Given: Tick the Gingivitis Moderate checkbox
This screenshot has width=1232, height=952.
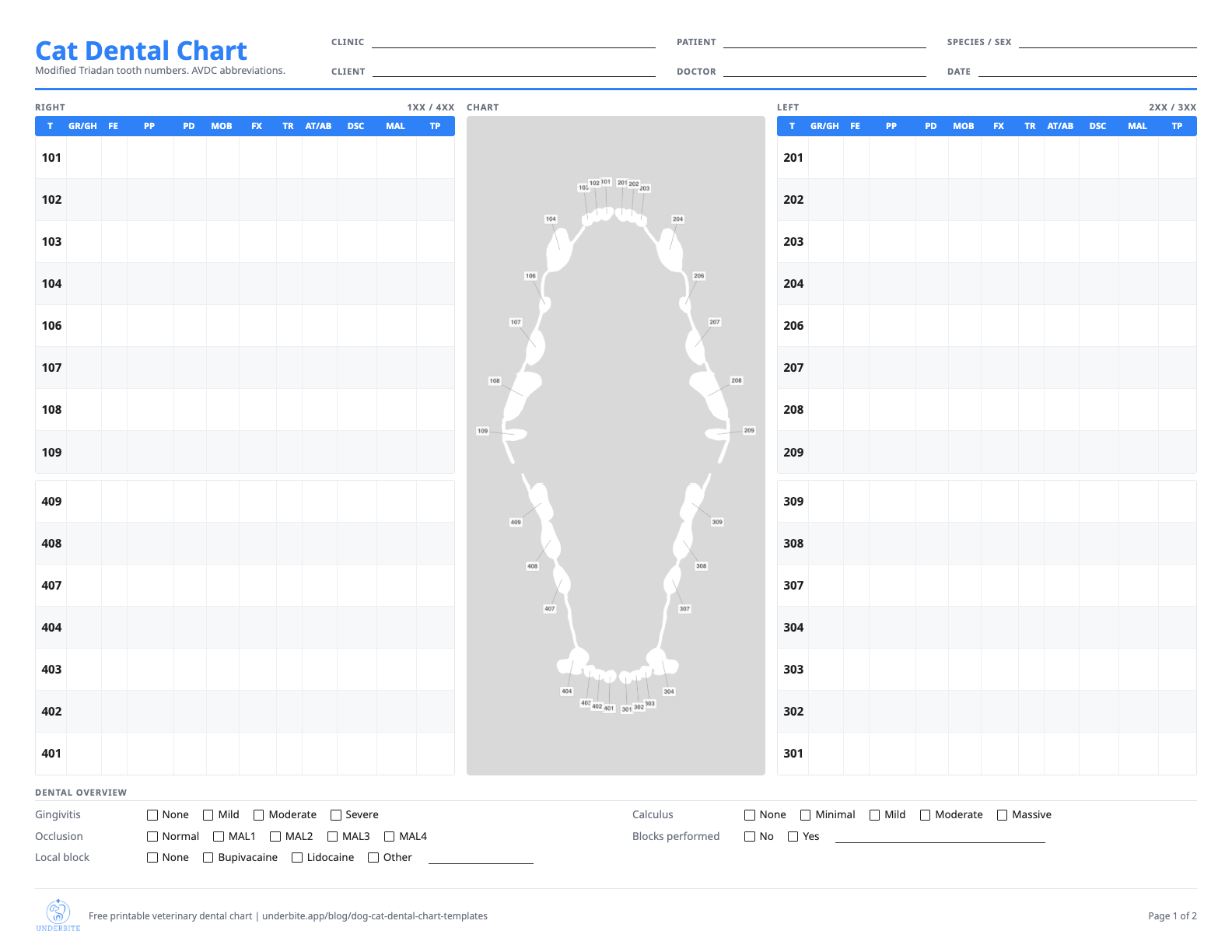Looking at the screenshot, I should point(259,815).
